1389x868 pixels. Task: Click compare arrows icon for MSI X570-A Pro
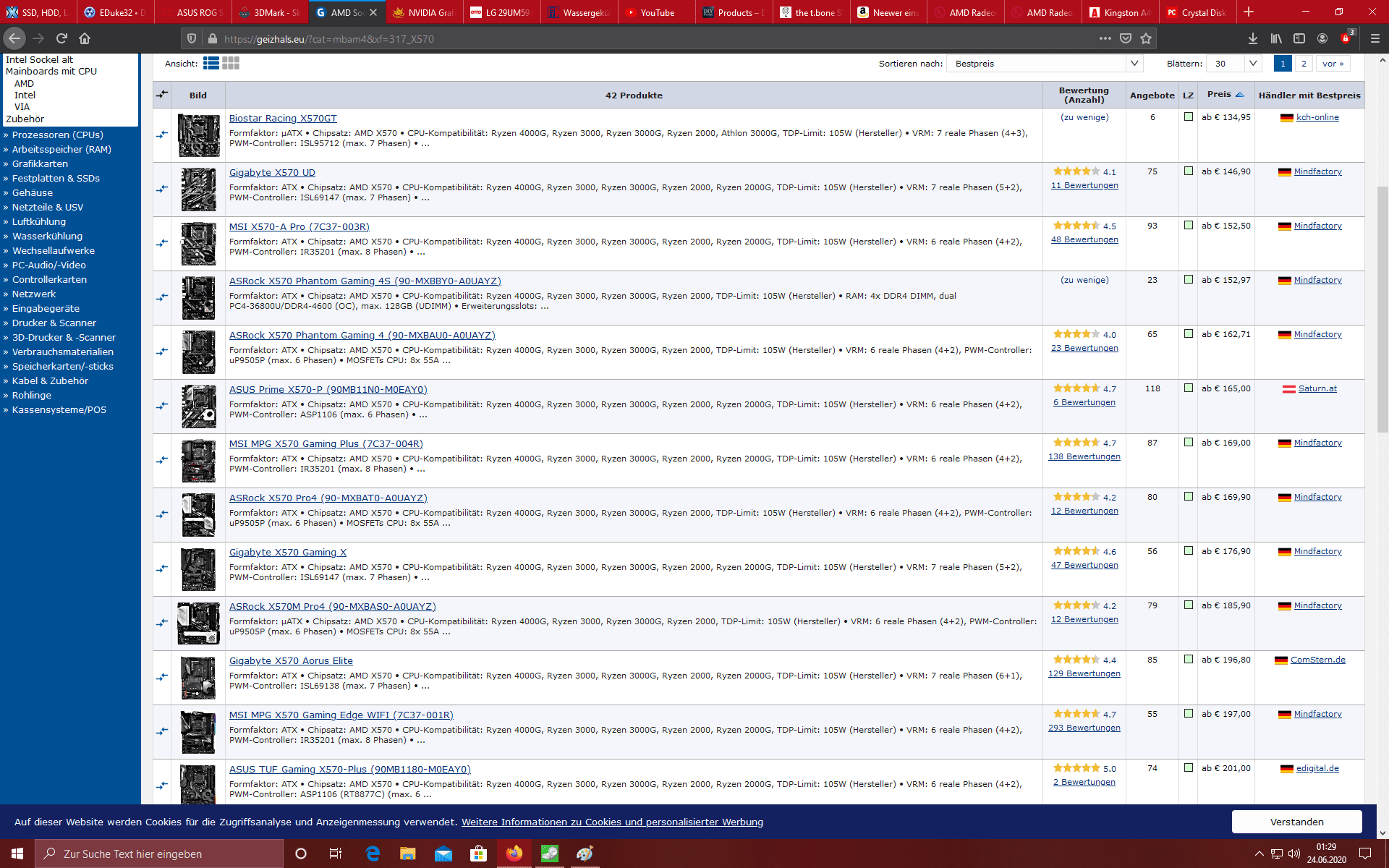[162, 243]
